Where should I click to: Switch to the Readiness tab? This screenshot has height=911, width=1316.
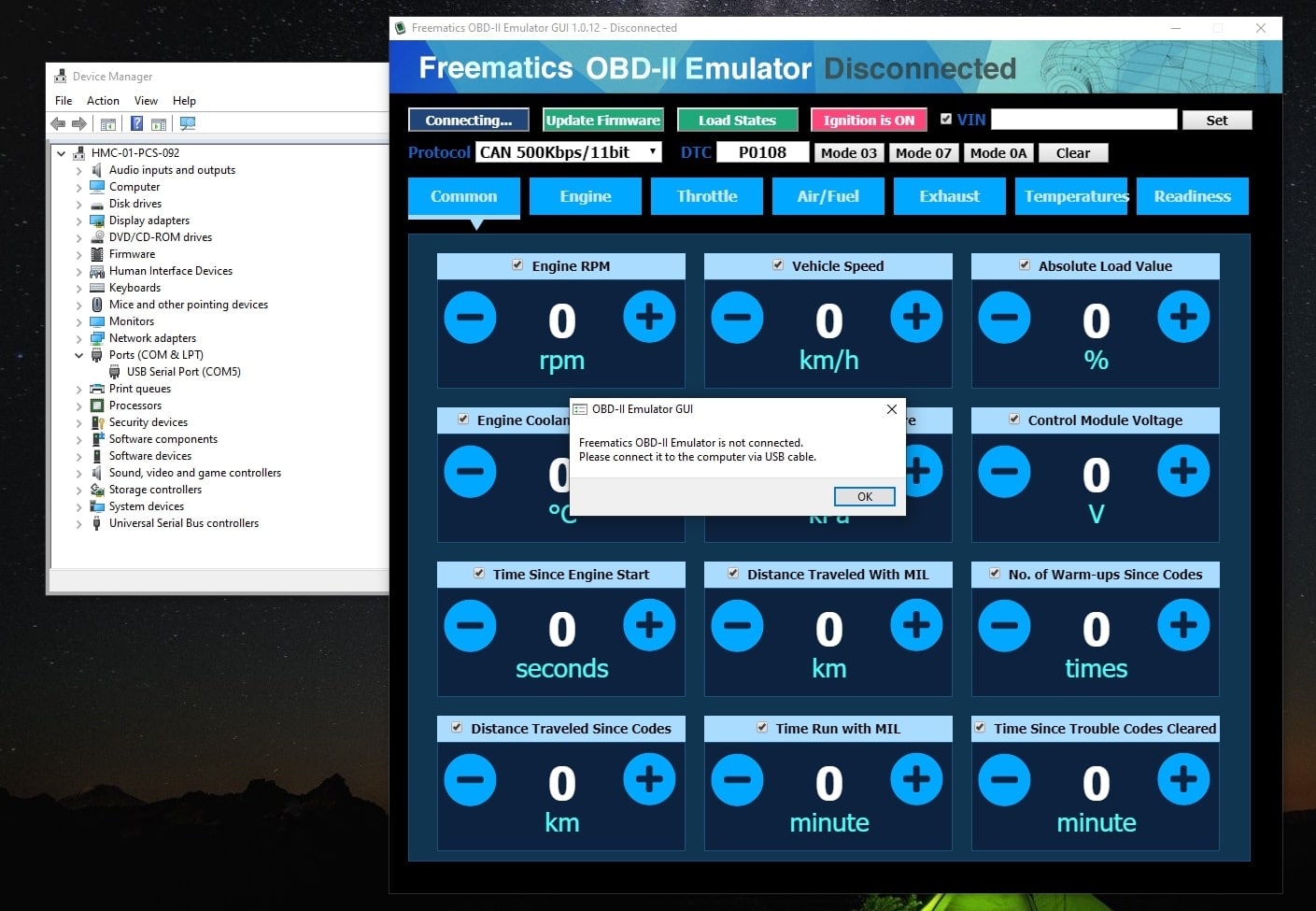click(x=1193, y=196)
